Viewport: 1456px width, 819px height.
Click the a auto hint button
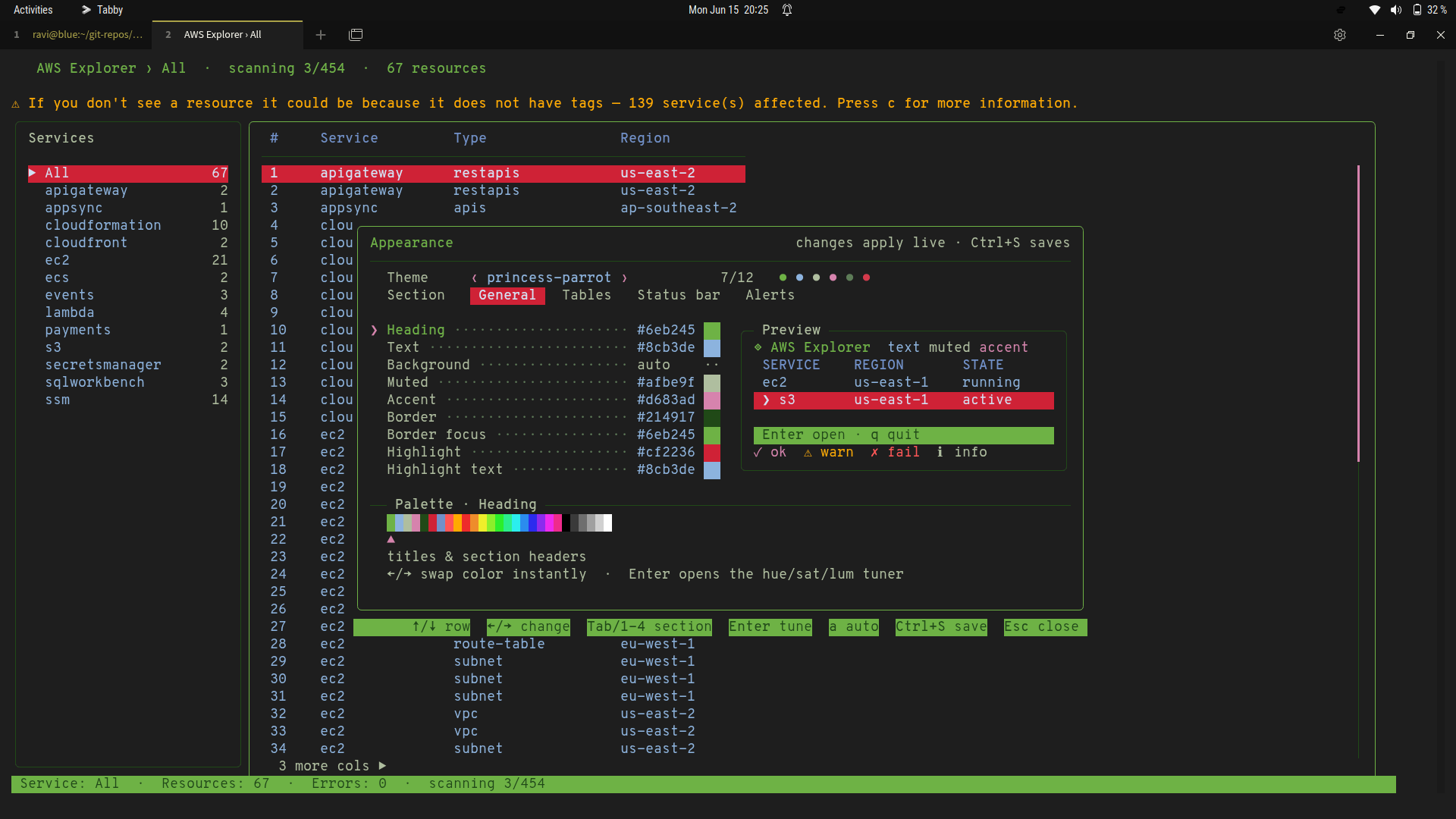coord(854,627)
